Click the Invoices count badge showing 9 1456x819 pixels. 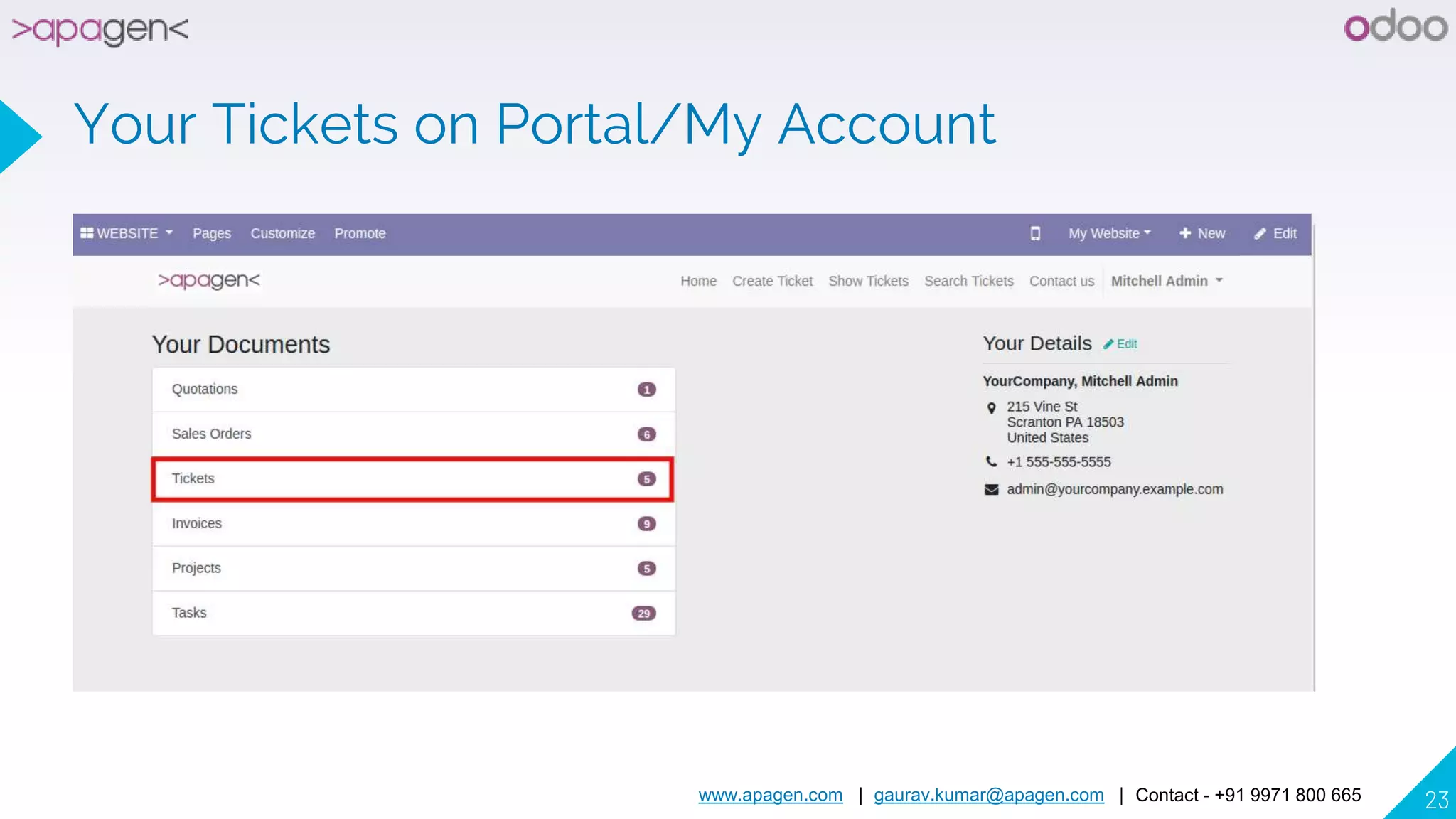(646, 524)
